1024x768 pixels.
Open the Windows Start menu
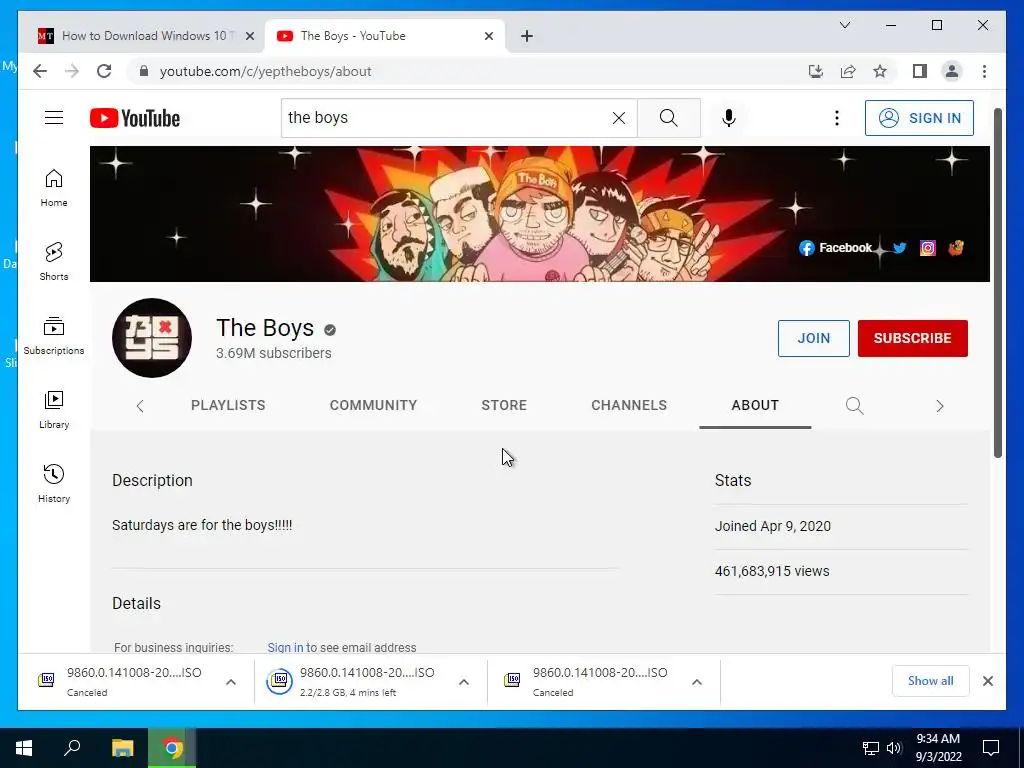[24, 748]
